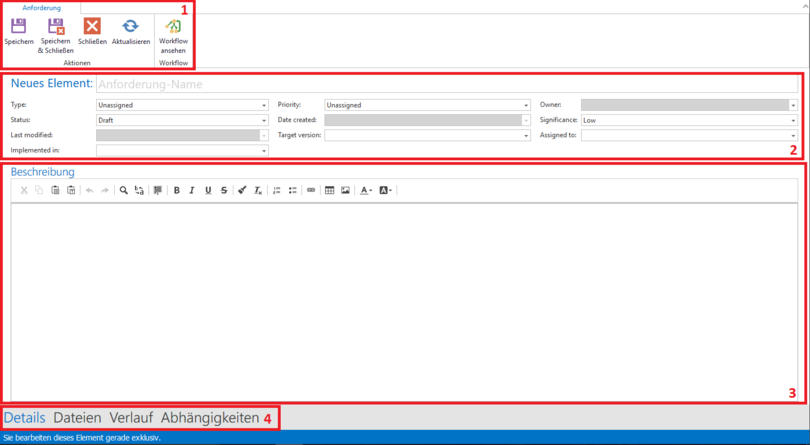Insert an image into the description

(x=345, y=190)
